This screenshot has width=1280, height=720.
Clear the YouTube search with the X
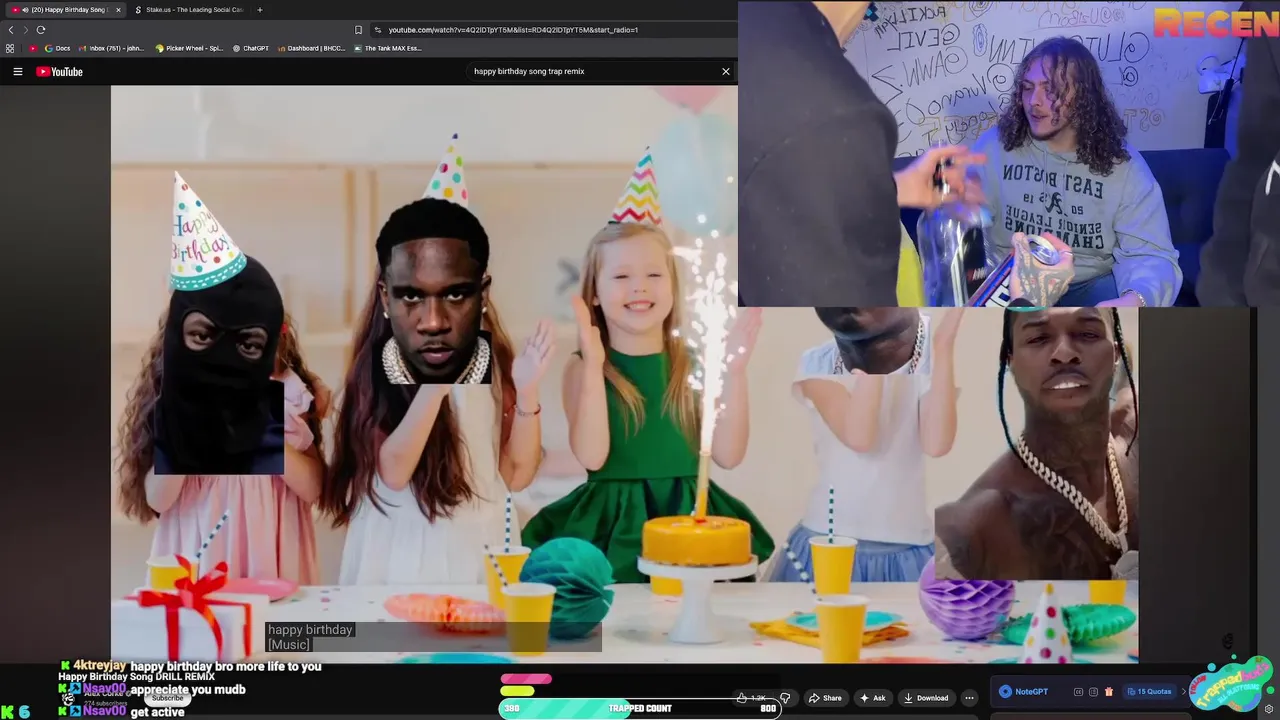(726, 71)
